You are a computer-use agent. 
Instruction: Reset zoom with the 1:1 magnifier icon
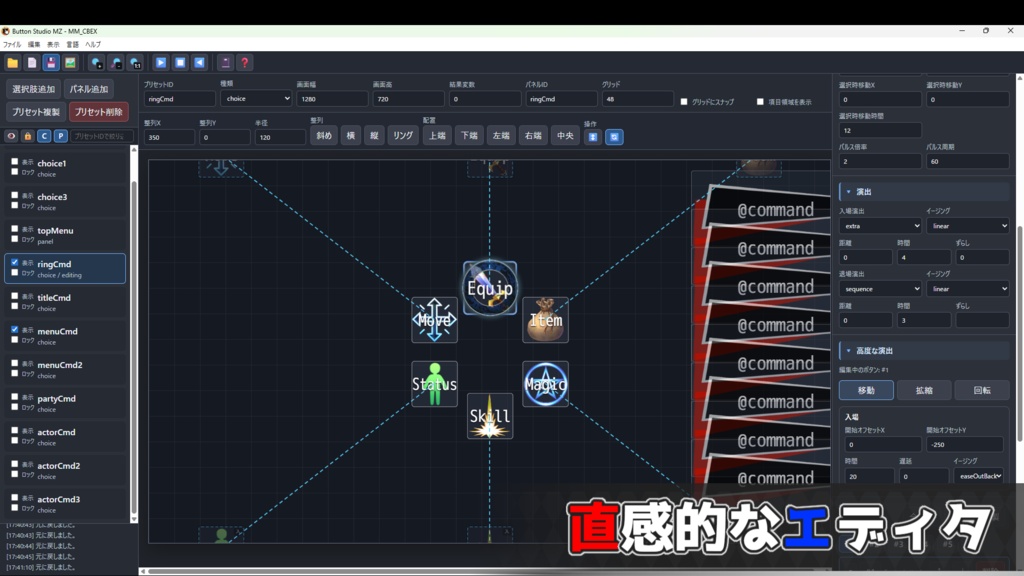pos(135,63)
